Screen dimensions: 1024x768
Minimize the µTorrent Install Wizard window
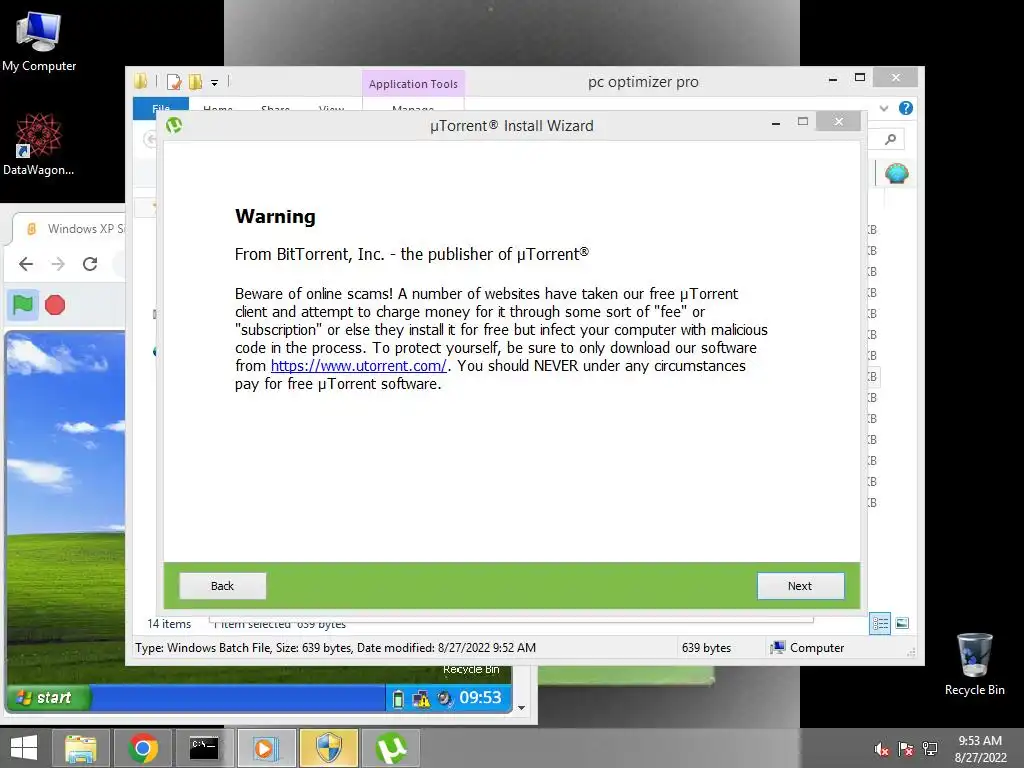[x=776, y=122]
